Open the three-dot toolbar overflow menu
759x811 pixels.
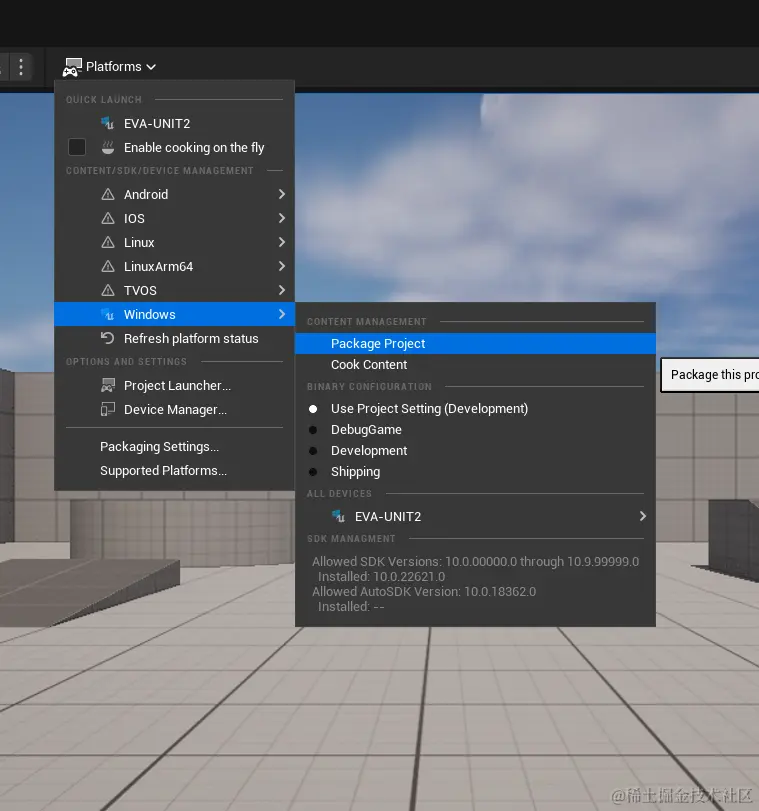(x=21, y=67)
